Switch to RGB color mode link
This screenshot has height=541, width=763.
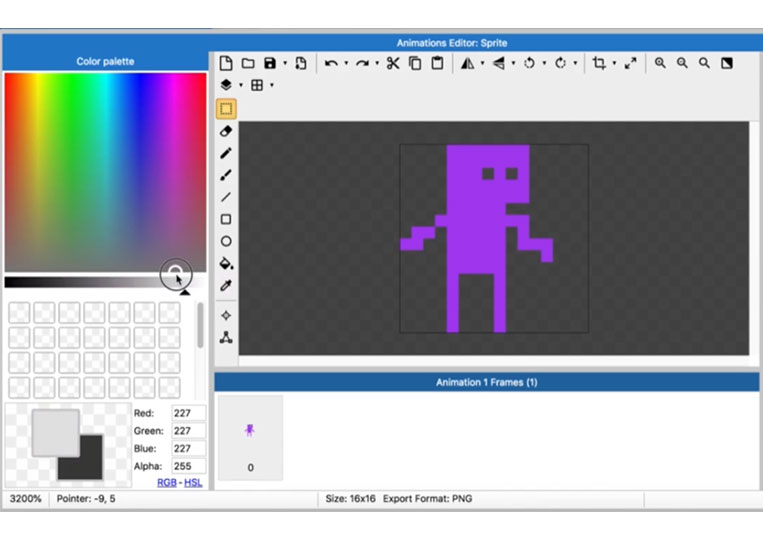coord(167,483)
